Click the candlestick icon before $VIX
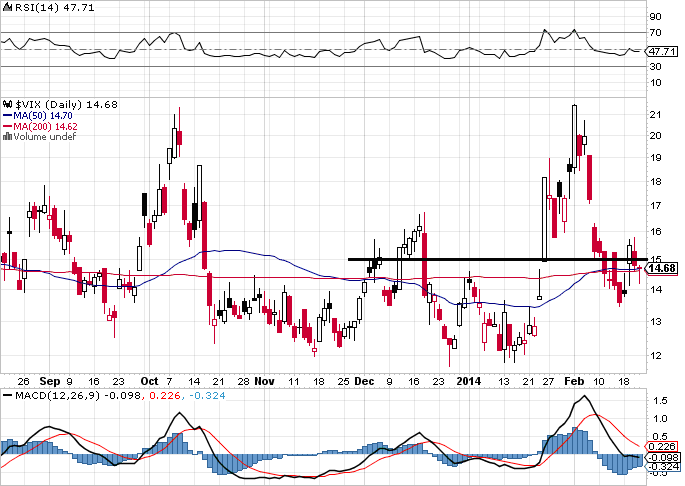The width and height of the screenshot is (685, 486). [x=8, y=104]
